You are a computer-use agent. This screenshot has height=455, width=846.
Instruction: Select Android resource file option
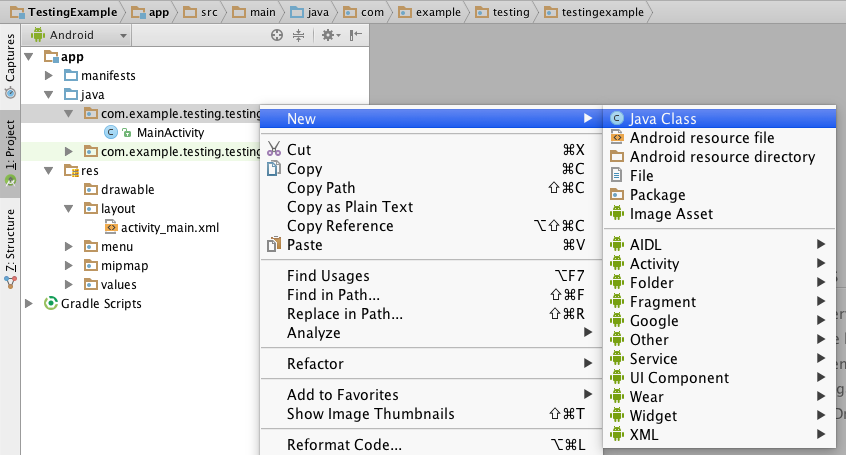(702, 138)
